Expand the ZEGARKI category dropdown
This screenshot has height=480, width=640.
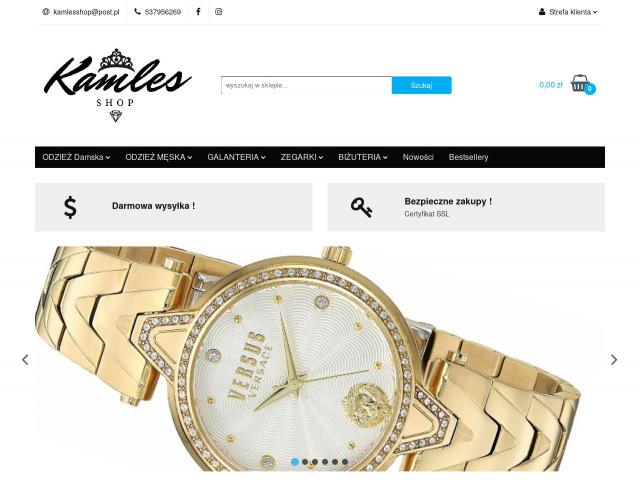click(x=302, y=157)
